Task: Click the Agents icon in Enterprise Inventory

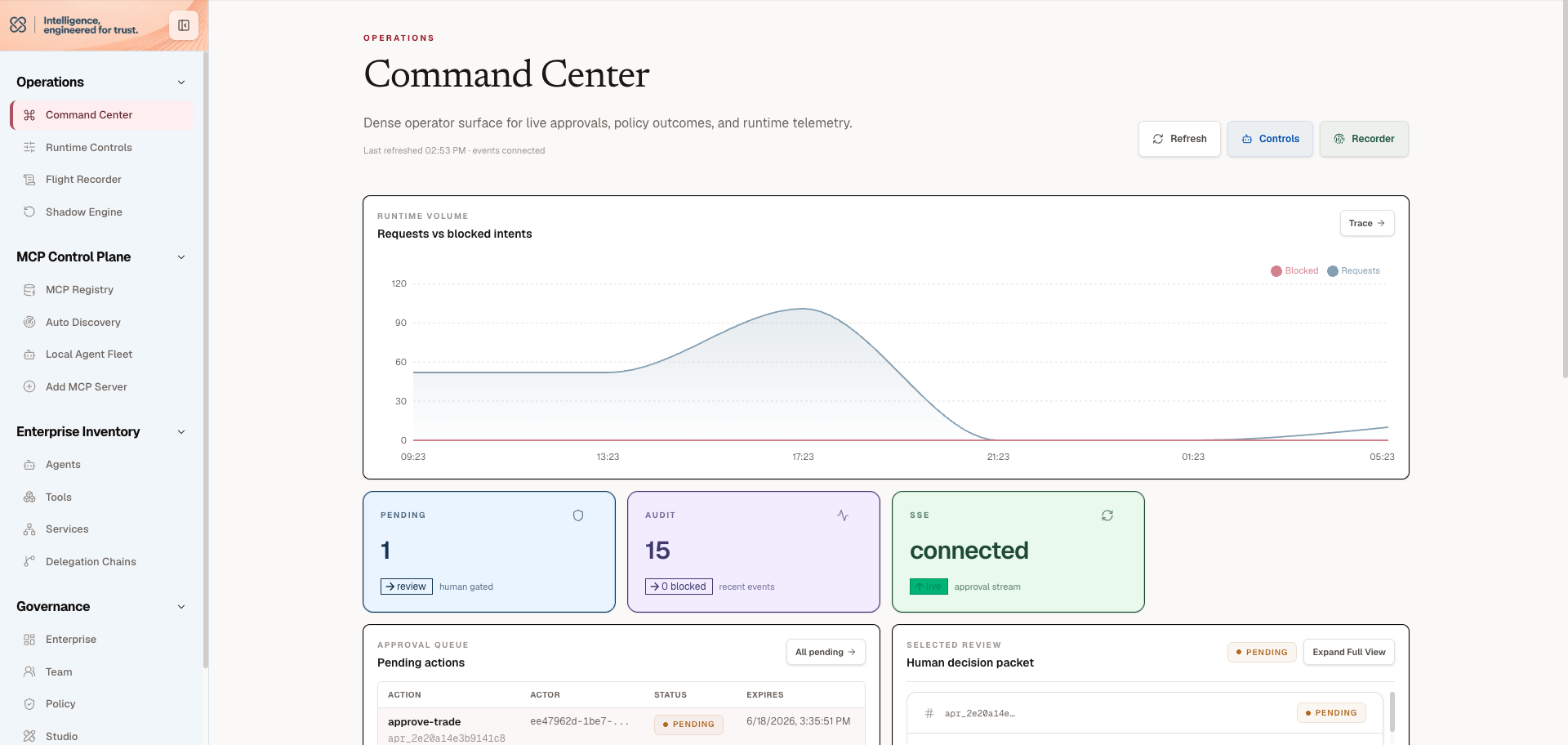Action: click(29, 465)
